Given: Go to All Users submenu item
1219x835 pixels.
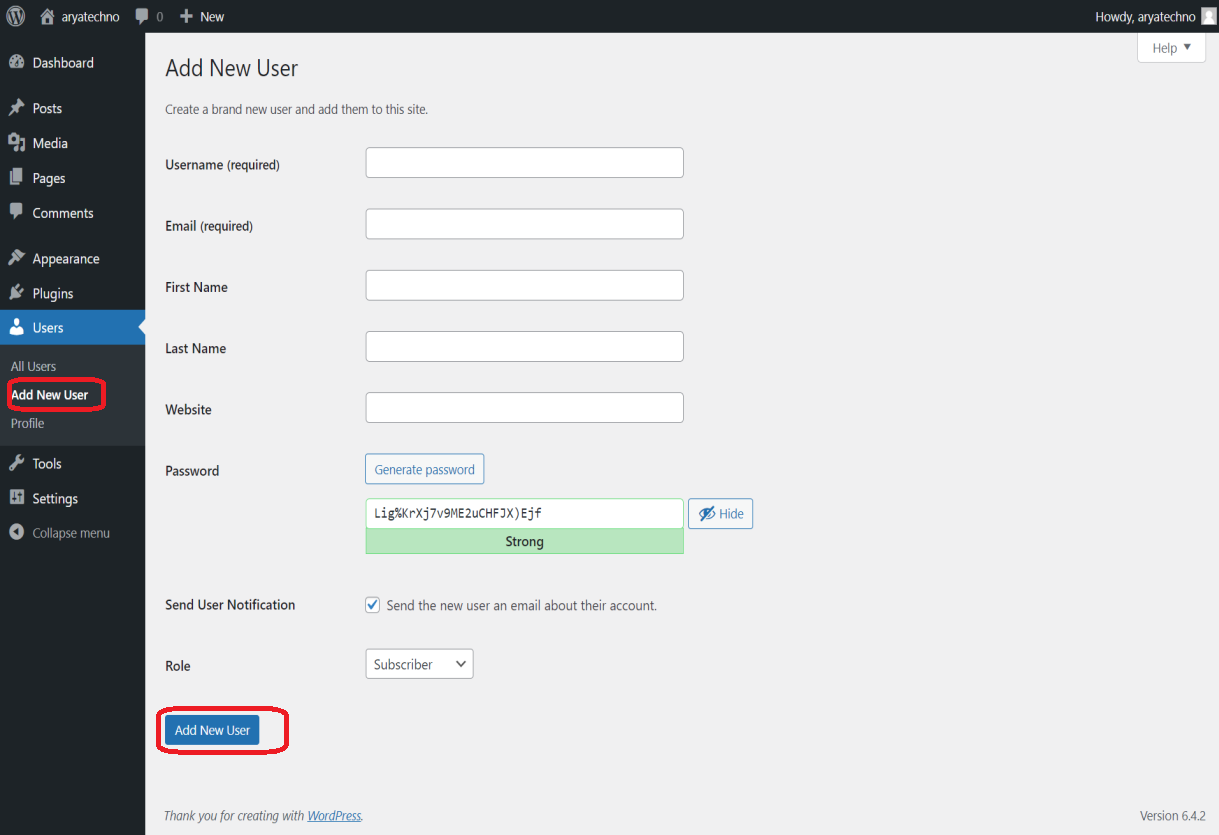Looking at the screenshot, I should (34, 366).
